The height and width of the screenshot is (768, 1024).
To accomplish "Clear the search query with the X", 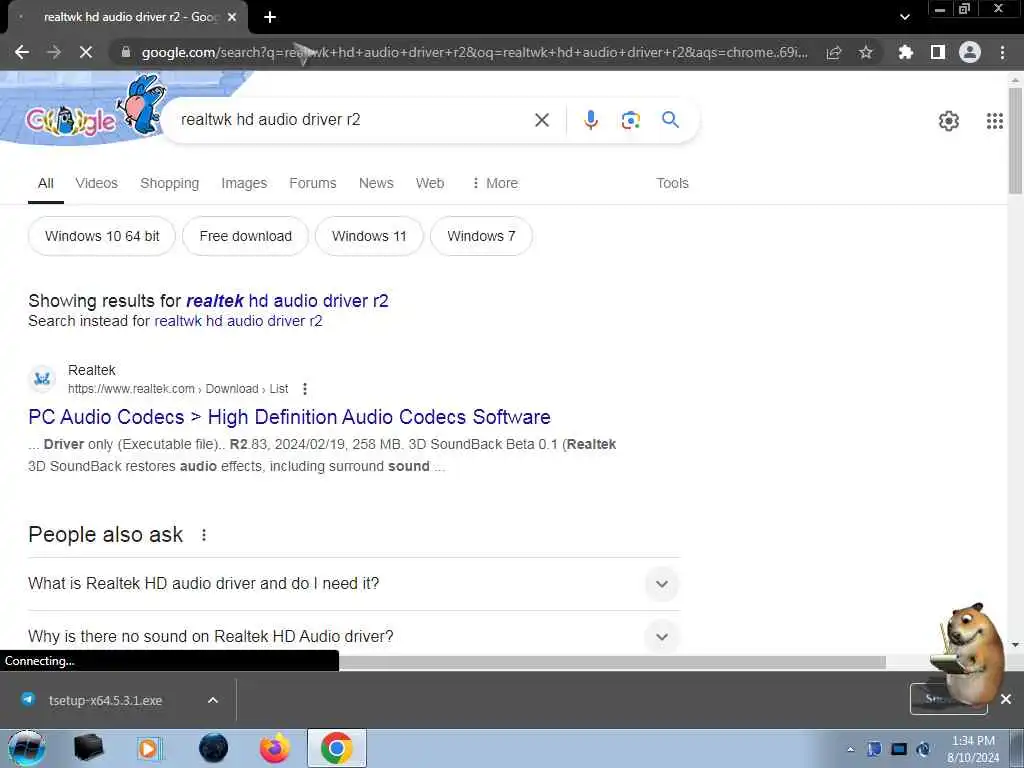I will click(541, 120).
